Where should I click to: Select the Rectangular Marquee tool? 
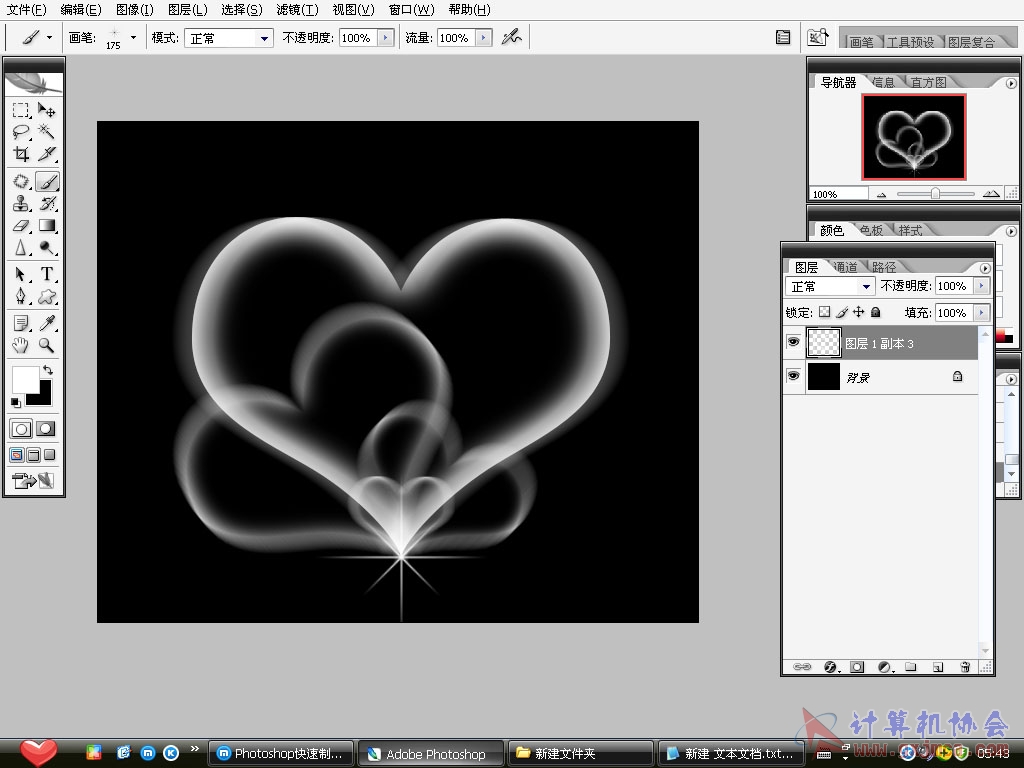coord(21,110)
